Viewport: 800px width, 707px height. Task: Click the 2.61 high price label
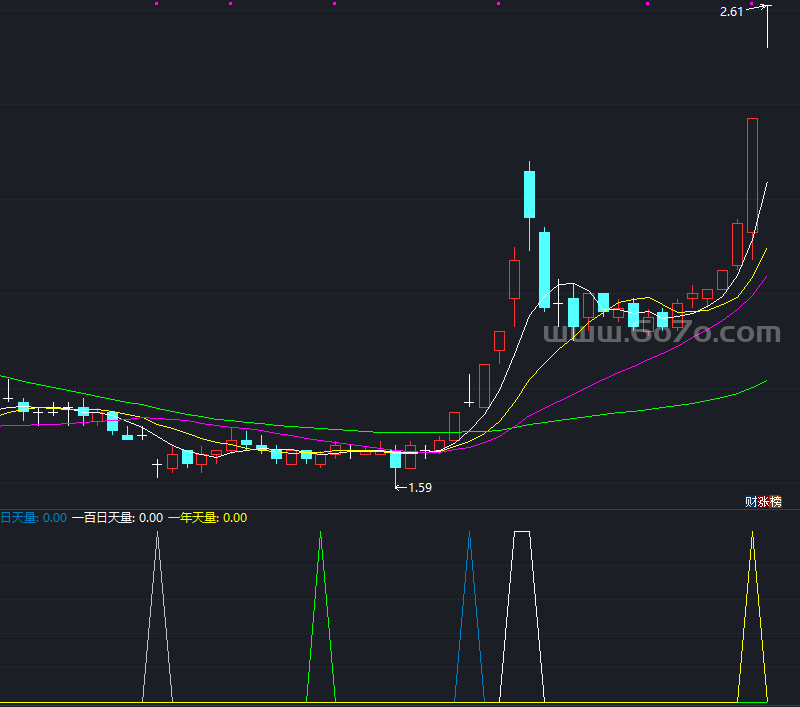tap(731, 12)
